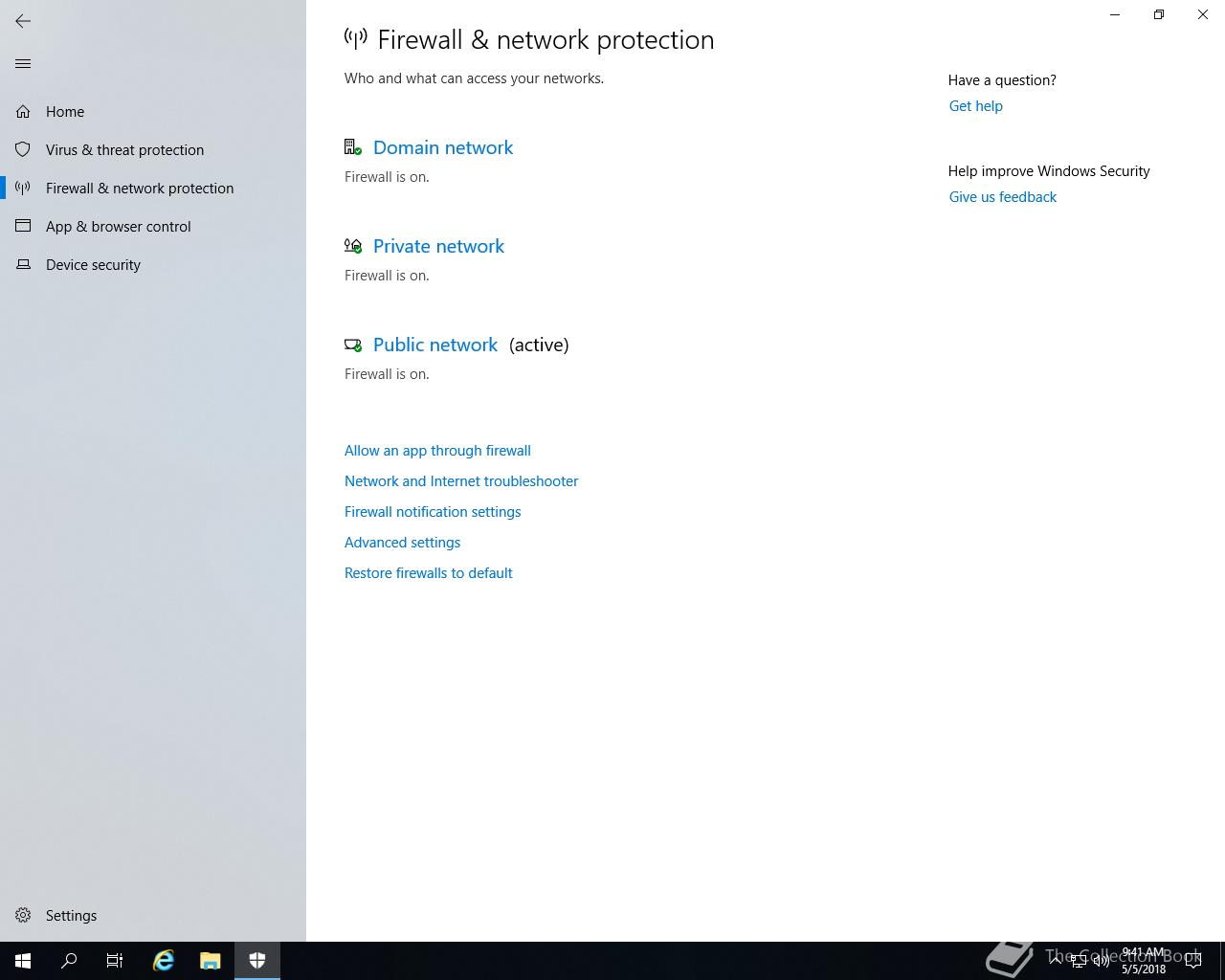Open Firewall notification settings
The width and height of the screenshot is (1225, 980).
coord(433,512)
